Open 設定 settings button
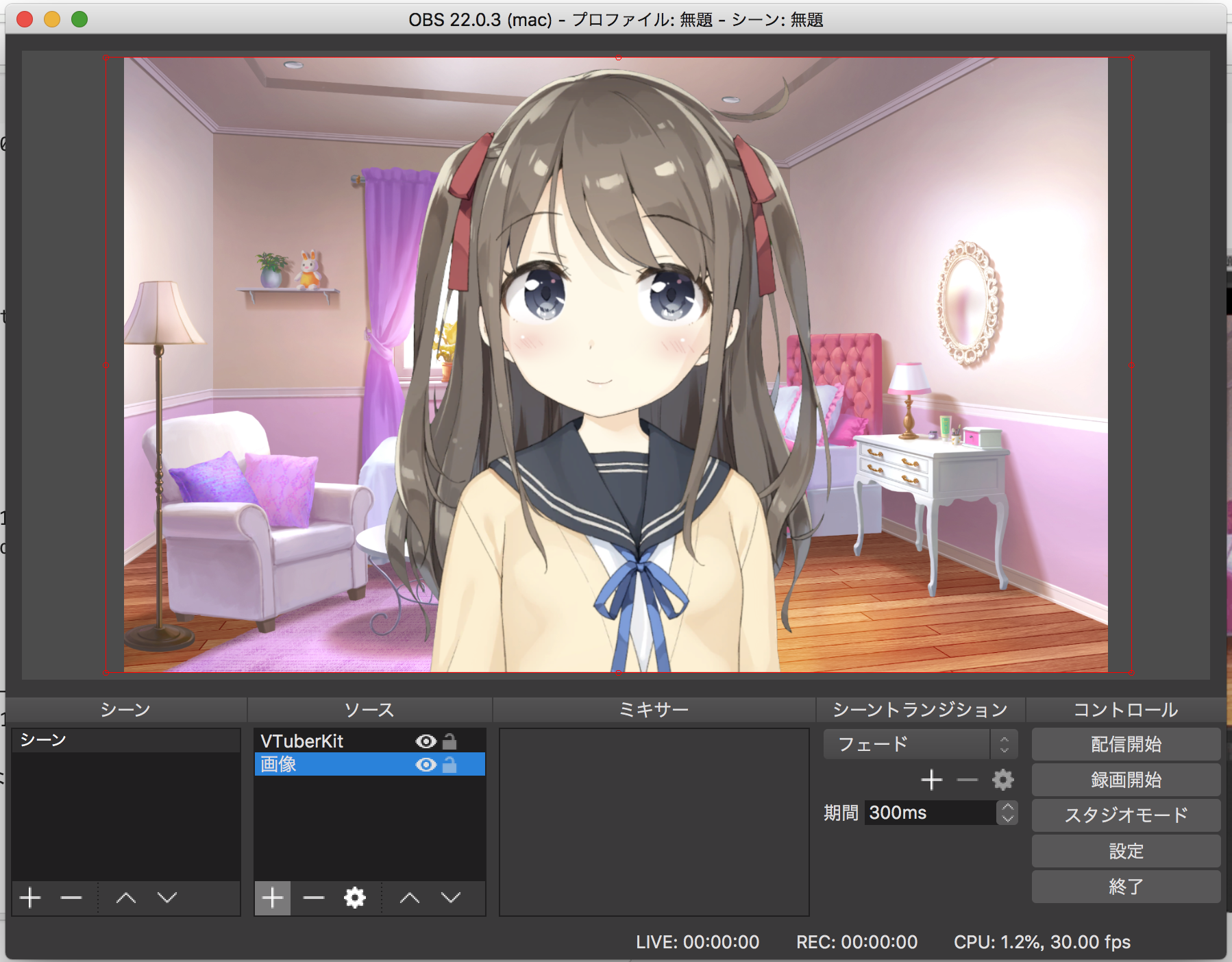Viewport: 1232px width, 962px height. click(1126, 851)
